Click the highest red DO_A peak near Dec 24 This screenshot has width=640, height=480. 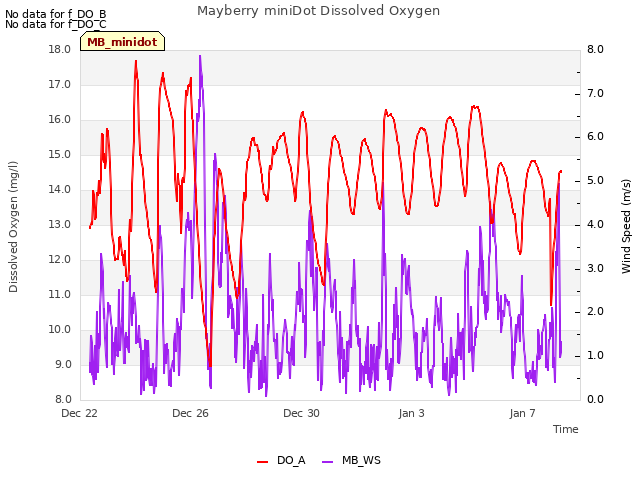[136, 61]
